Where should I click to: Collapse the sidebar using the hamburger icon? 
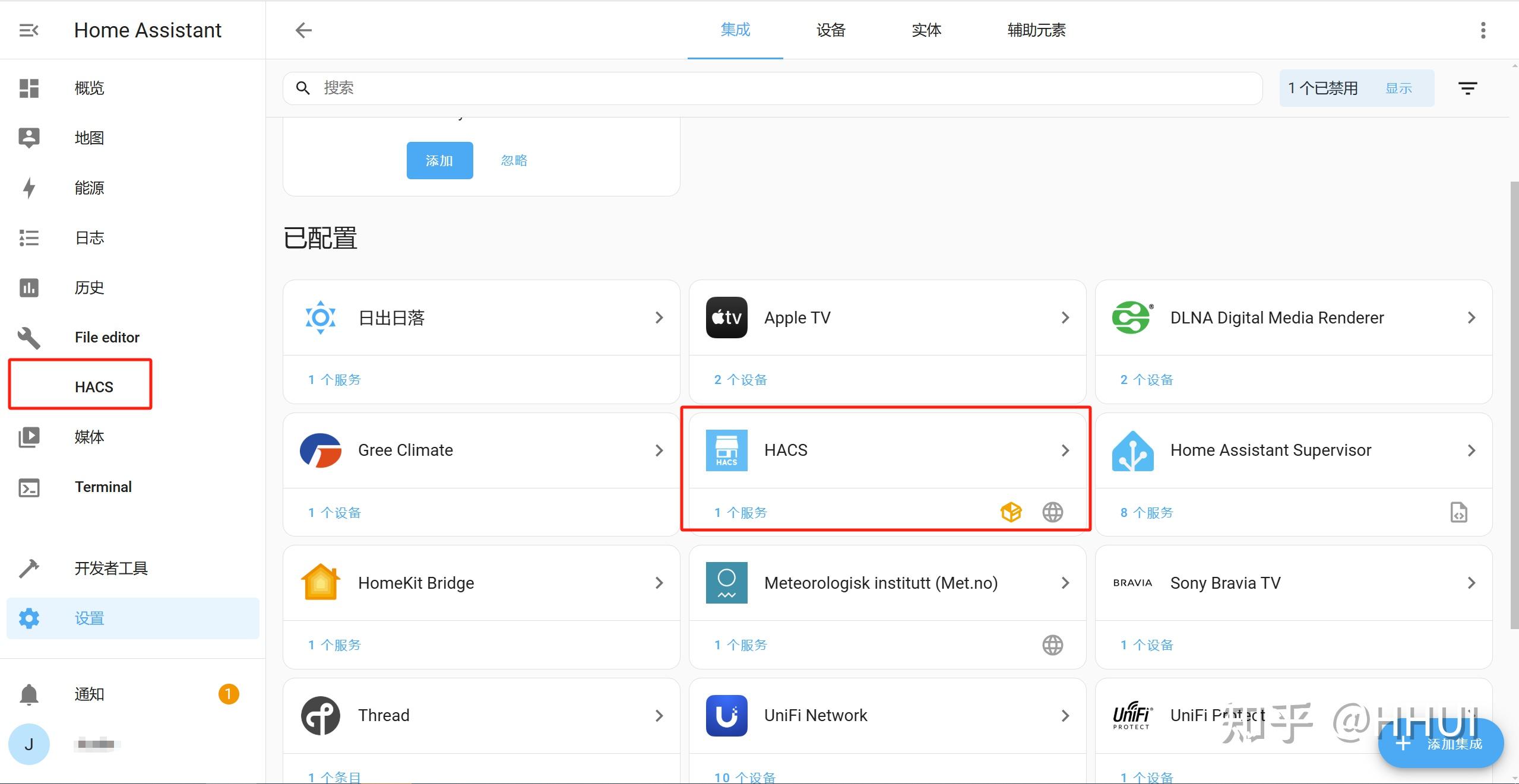pos(28,30)
